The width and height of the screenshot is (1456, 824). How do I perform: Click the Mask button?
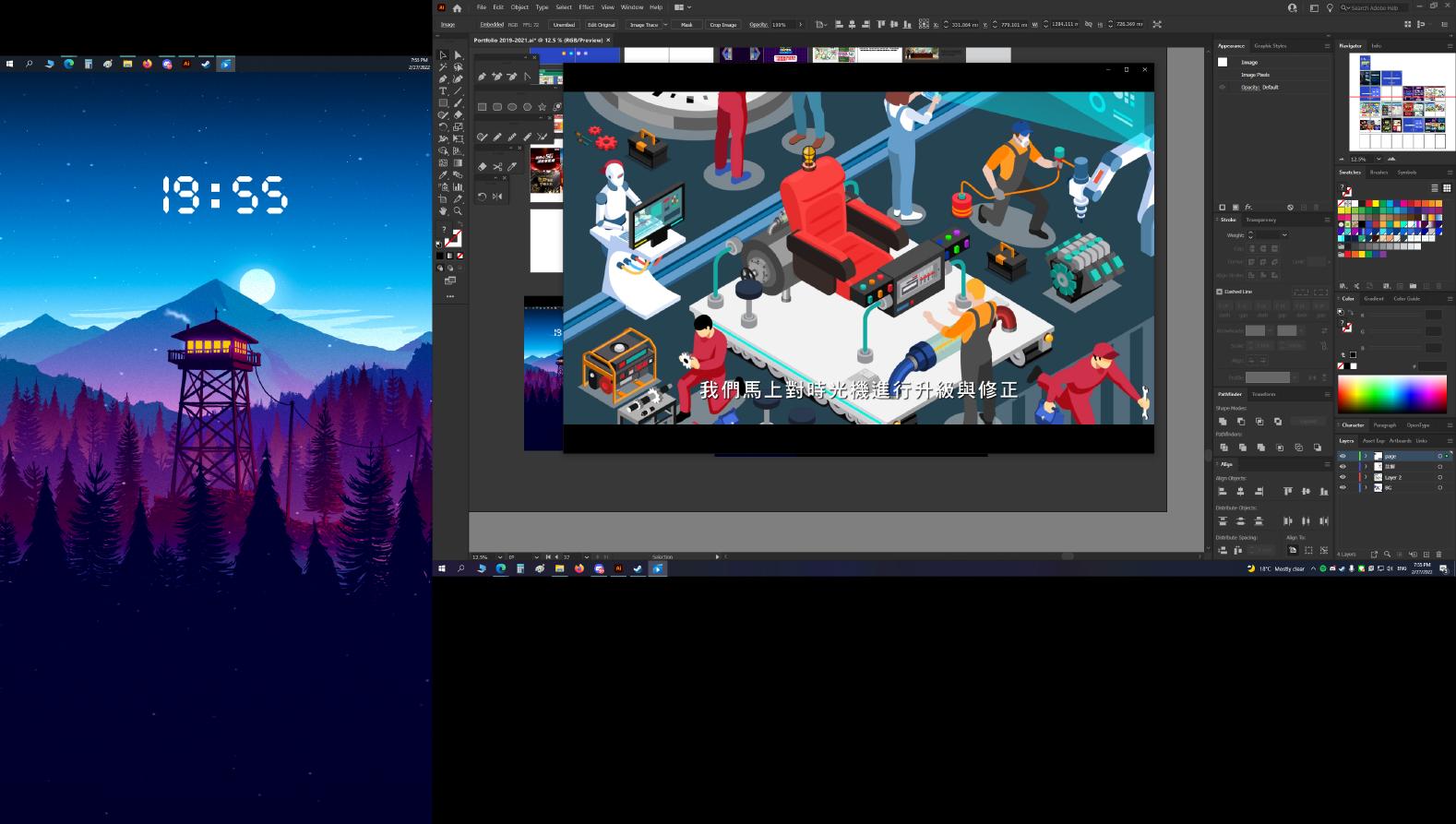(686, 25)
